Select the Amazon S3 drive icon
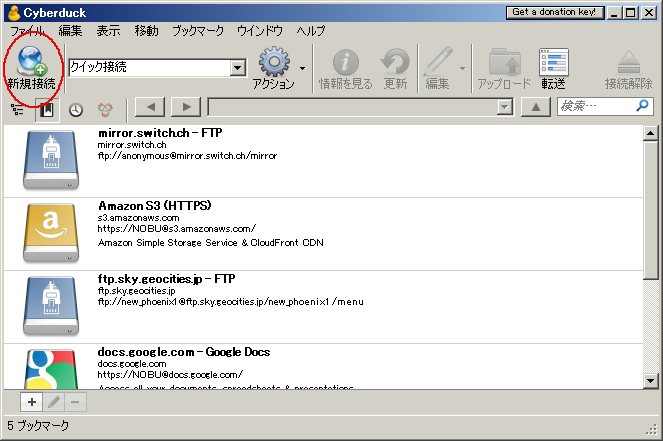663x441 pixels. pyautogui.click(x=51, y=233)
